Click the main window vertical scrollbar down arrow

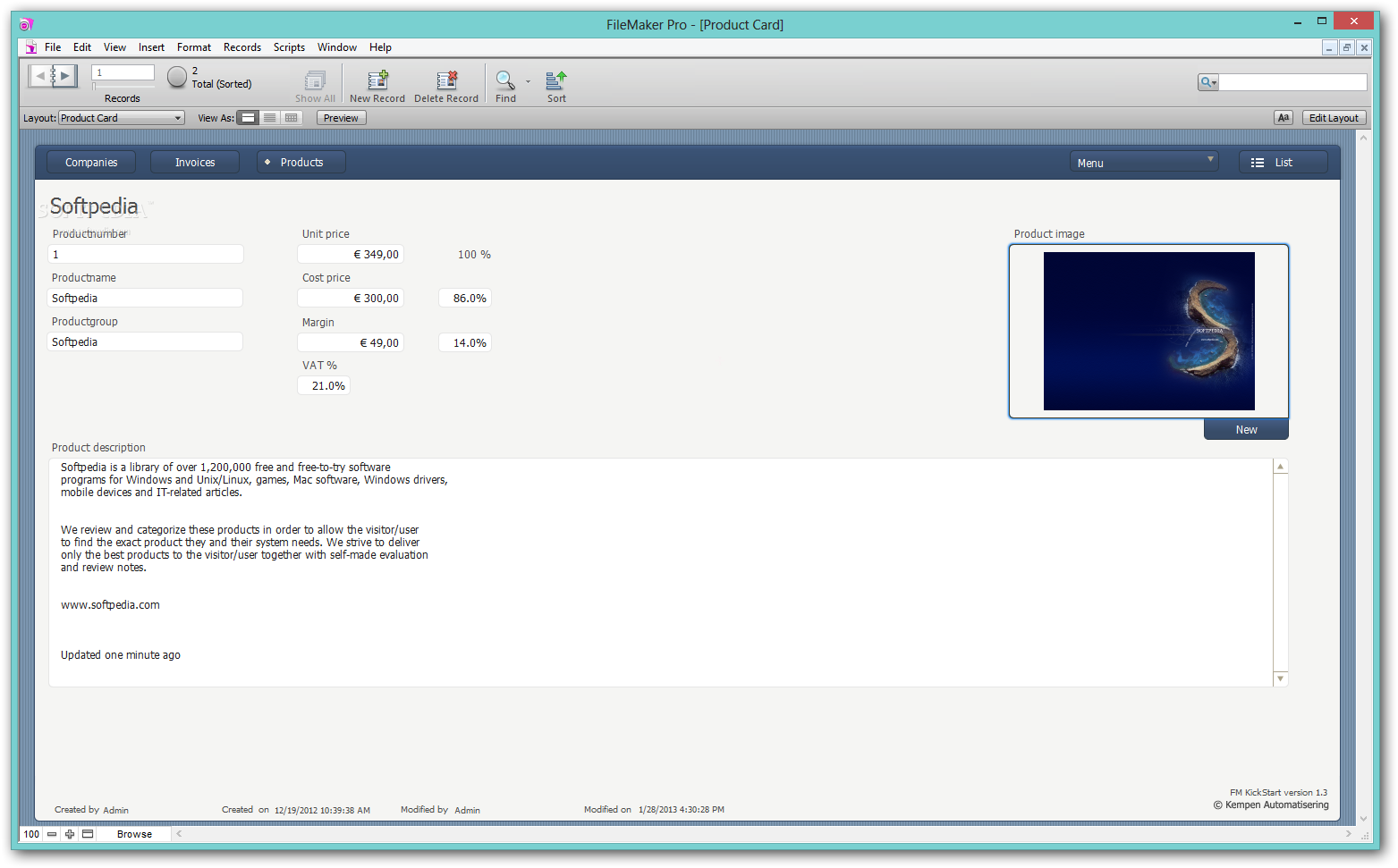(x=1363, y=818)
